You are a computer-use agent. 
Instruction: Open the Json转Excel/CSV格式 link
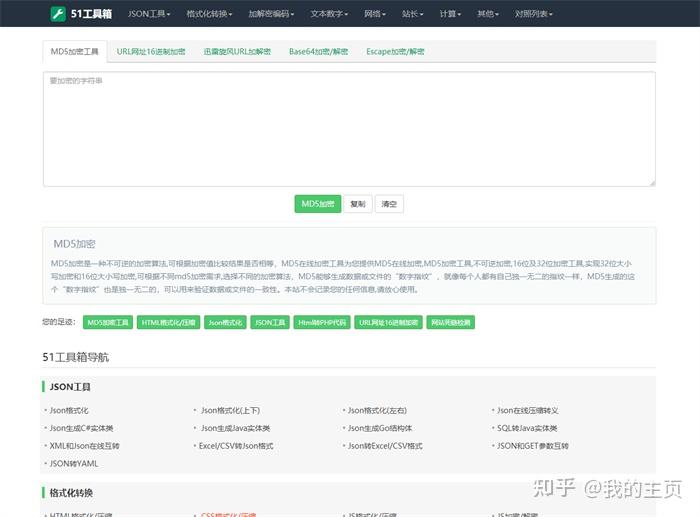(385, 446)
